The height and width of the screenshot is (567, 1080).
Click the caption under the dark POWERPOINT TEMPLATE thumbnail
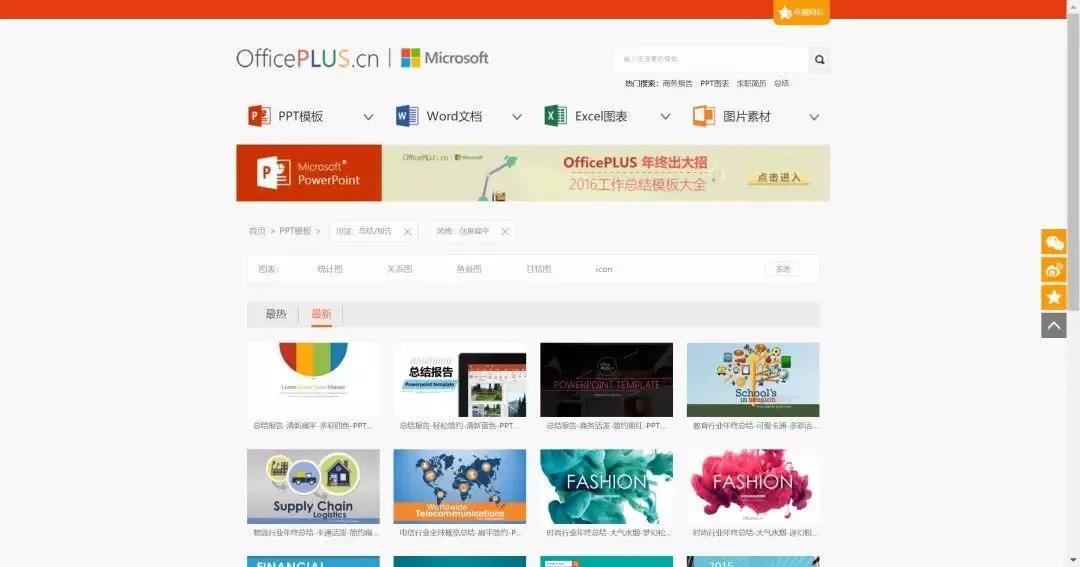[x=606, y=426]
